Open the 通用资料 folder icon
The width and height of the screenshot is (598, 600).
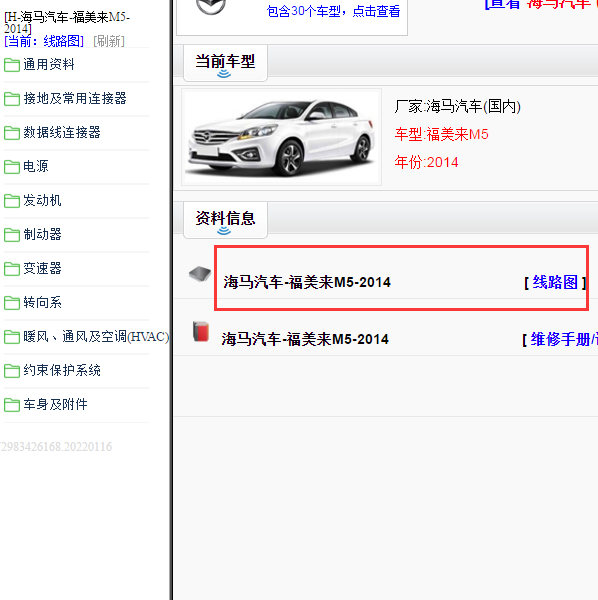pyautogui.click(x=11, y=65)
